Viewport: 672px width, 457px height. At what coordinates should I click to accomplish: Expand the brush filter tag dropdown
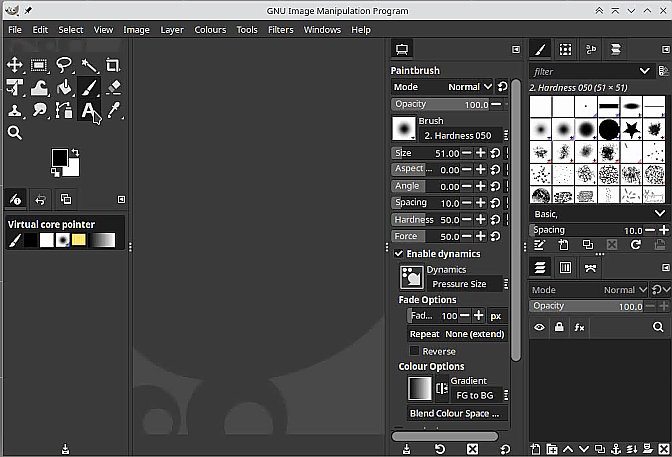(644, 71)
